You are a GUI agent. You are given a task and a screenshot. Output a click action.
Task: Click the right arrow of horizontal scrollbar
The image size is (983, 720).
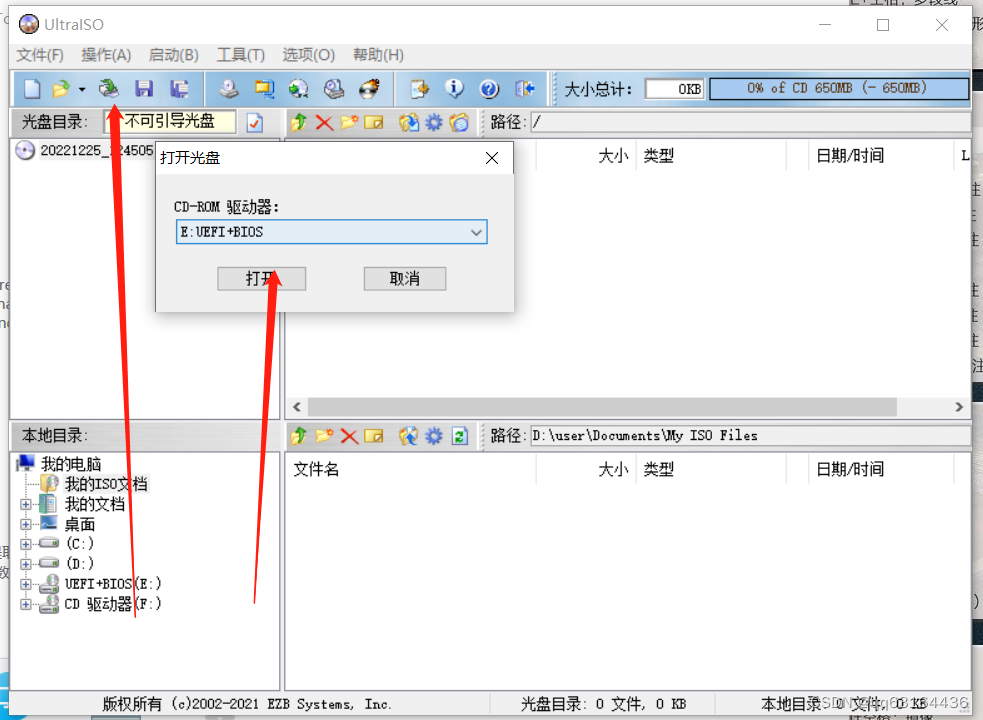[959, 406]
